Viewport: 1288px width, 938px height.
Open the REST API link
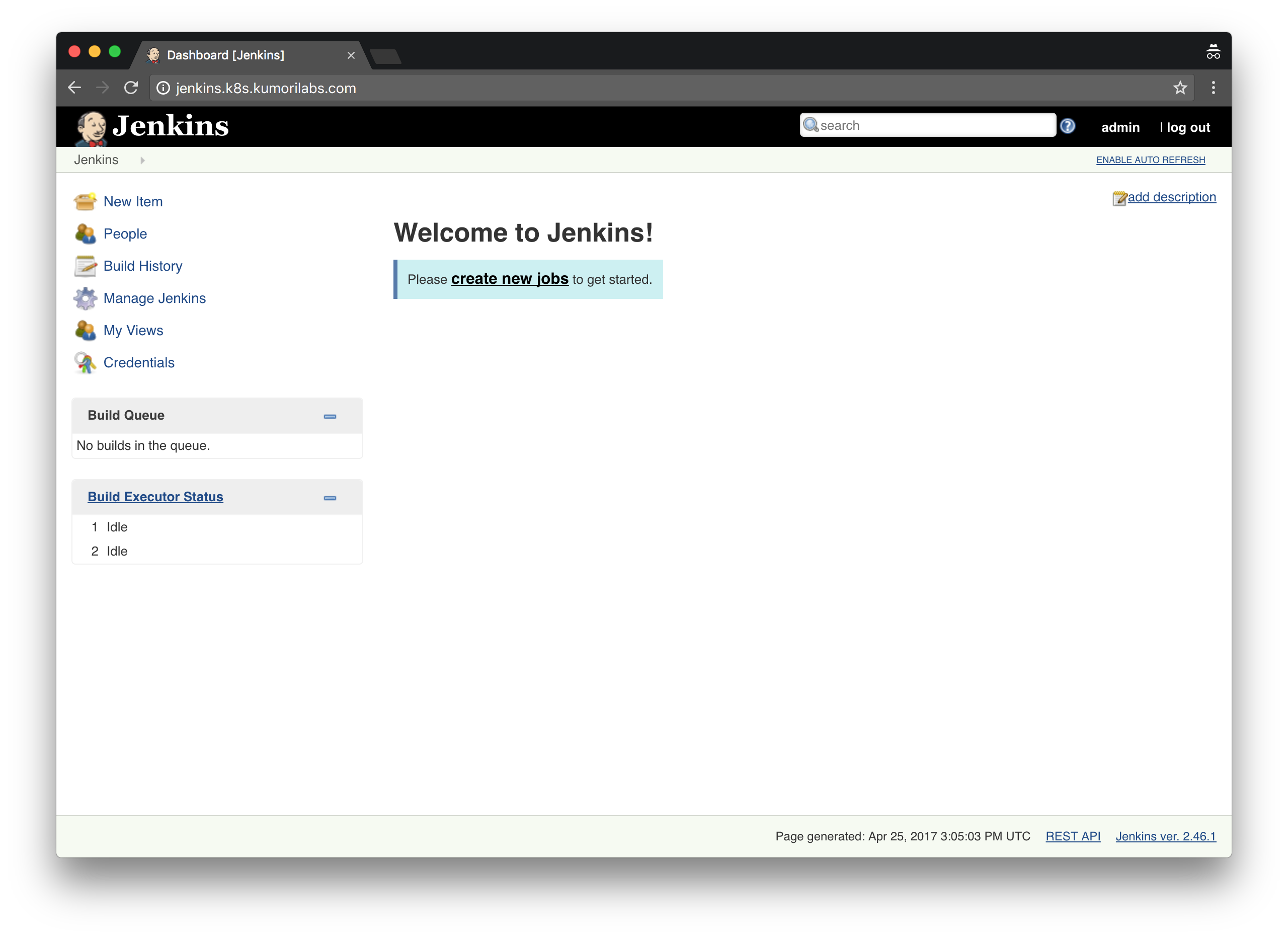[x=1073, y=836]
